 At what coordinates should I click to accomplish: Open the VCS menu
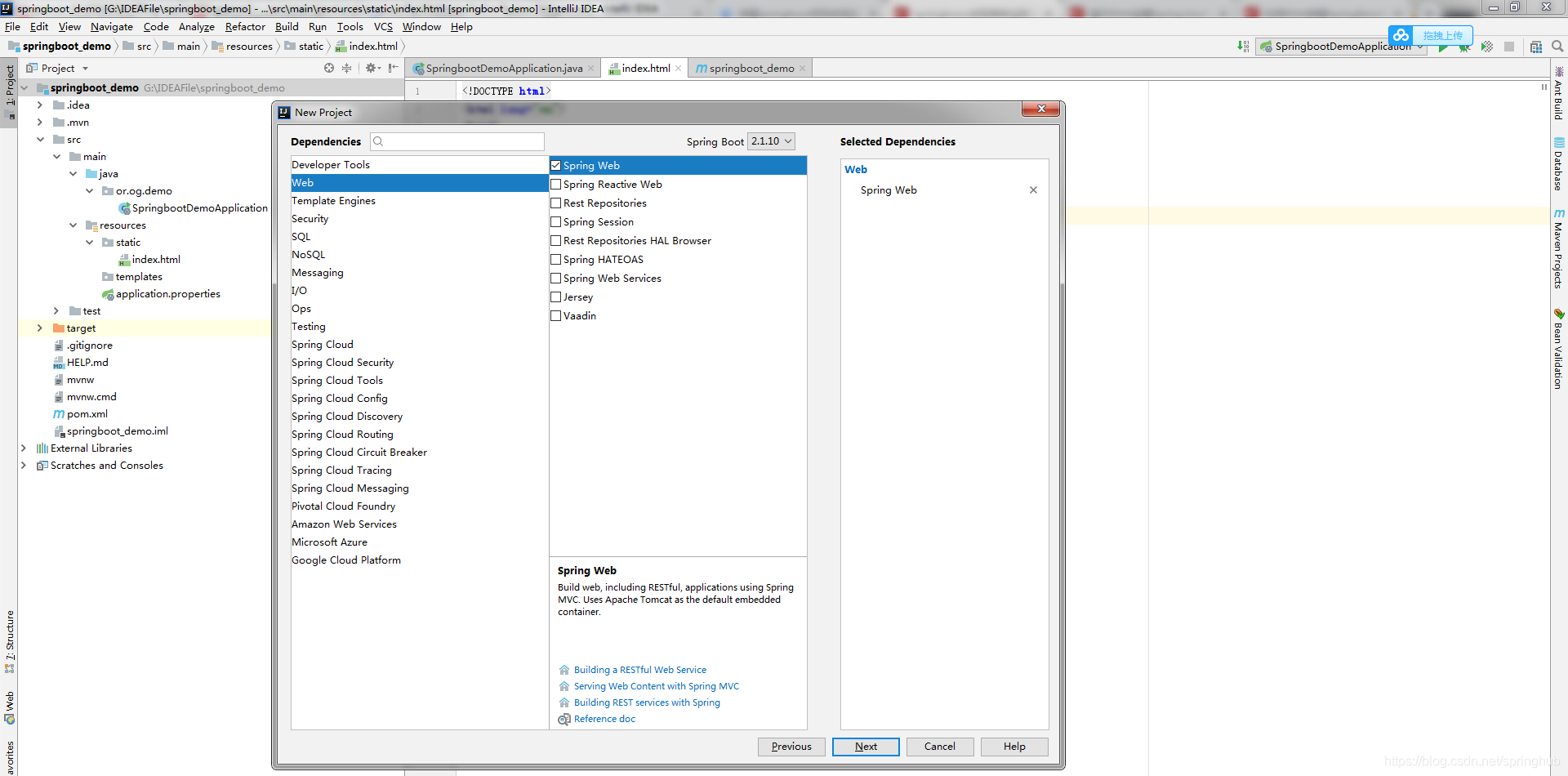coord(383,27)
